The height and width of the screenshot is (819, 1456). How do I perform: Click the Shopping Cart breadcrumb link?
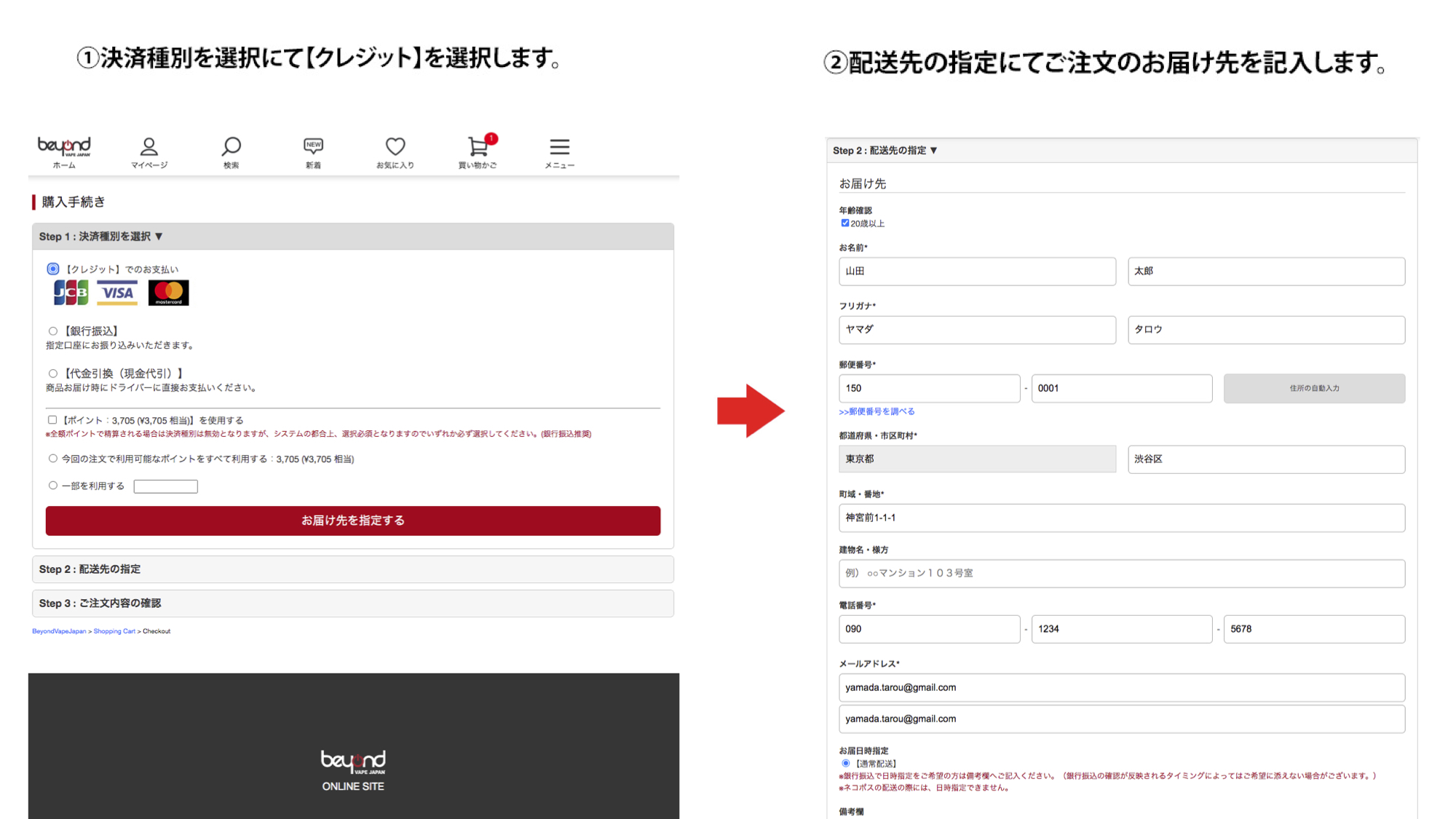114,631
